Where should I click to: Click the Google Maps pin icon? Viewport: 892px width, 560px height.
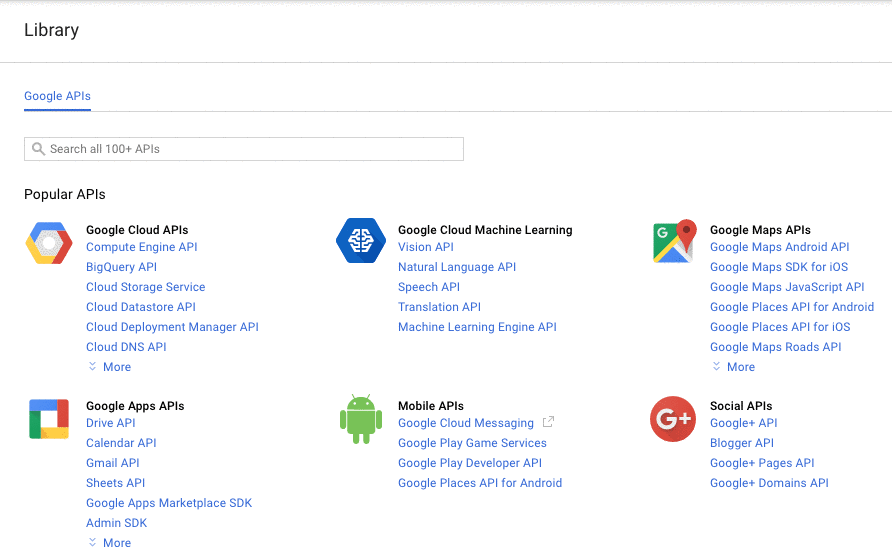(x=675, y=241)
